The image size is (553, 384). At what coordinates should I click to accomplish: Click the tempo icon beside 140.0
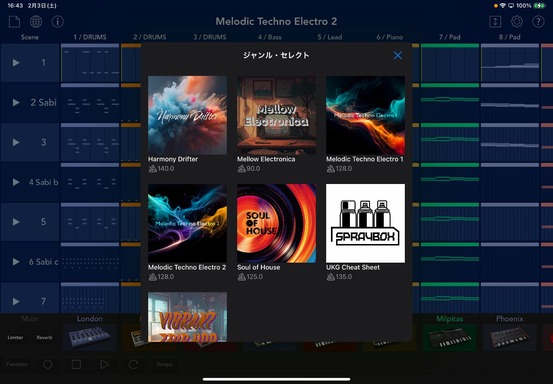[x=152, y=169]
